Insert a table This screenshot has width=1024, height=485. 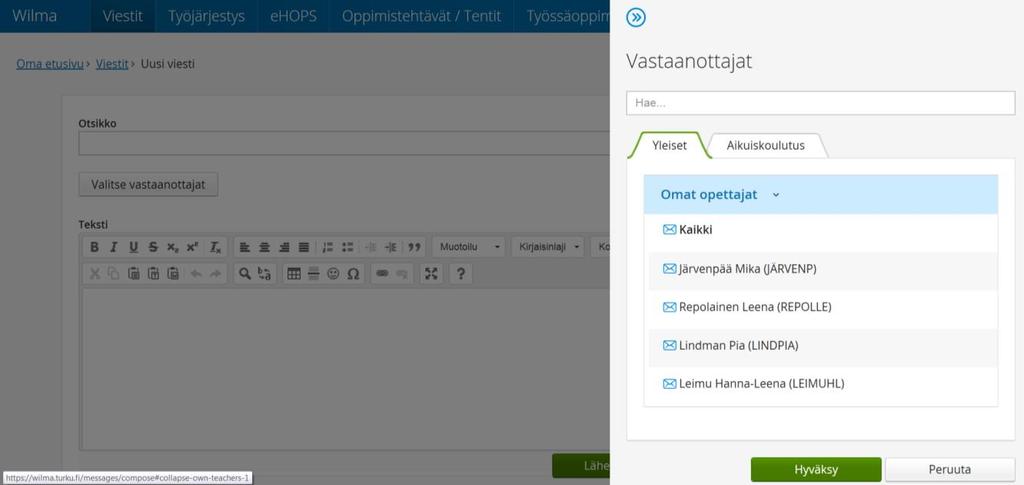coord(294,274)
